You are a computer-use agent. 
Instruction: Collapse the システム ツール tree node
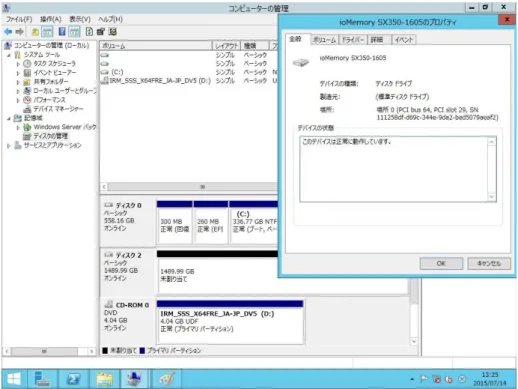(x=9, y=55)
